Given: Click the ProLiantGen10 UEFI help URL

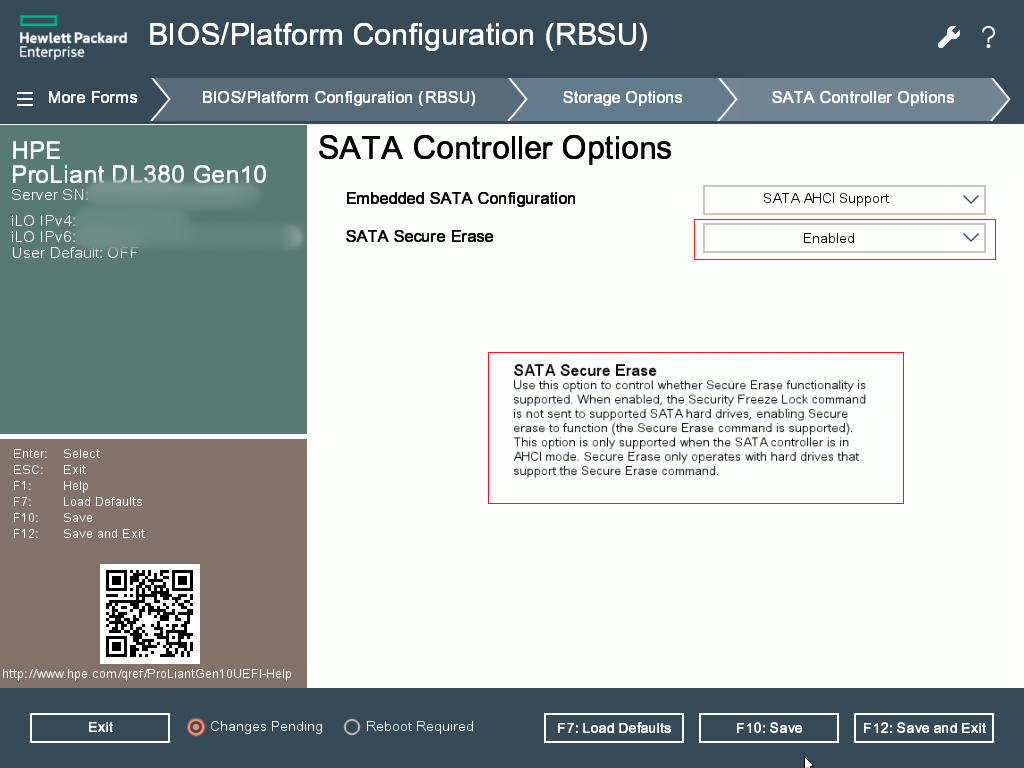Looking at the screenshot, I should click(146, 674).
